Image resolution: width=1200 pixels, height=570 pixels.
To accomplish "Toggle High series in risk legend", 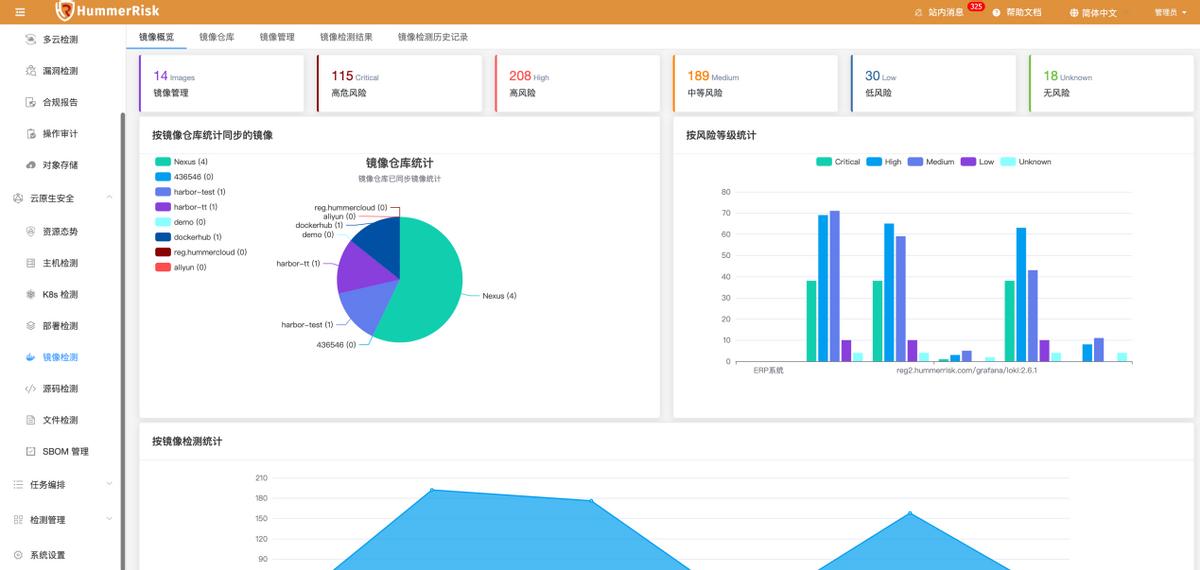I will [x=884, y=162].
